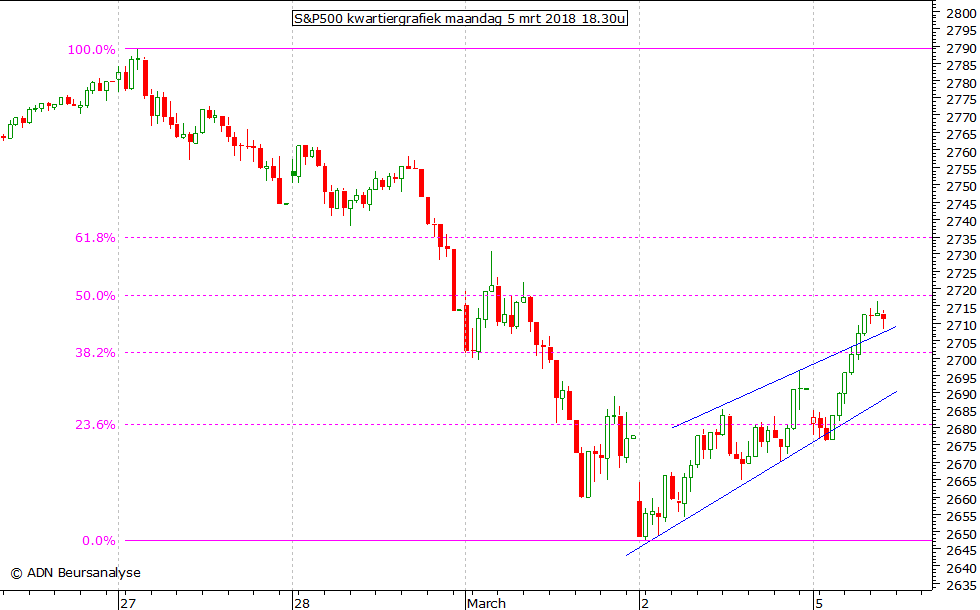Click the 38.2% Fibonacci level label
Image resolution: width=980 pixels, height=610 pixels.
(95, 352)
